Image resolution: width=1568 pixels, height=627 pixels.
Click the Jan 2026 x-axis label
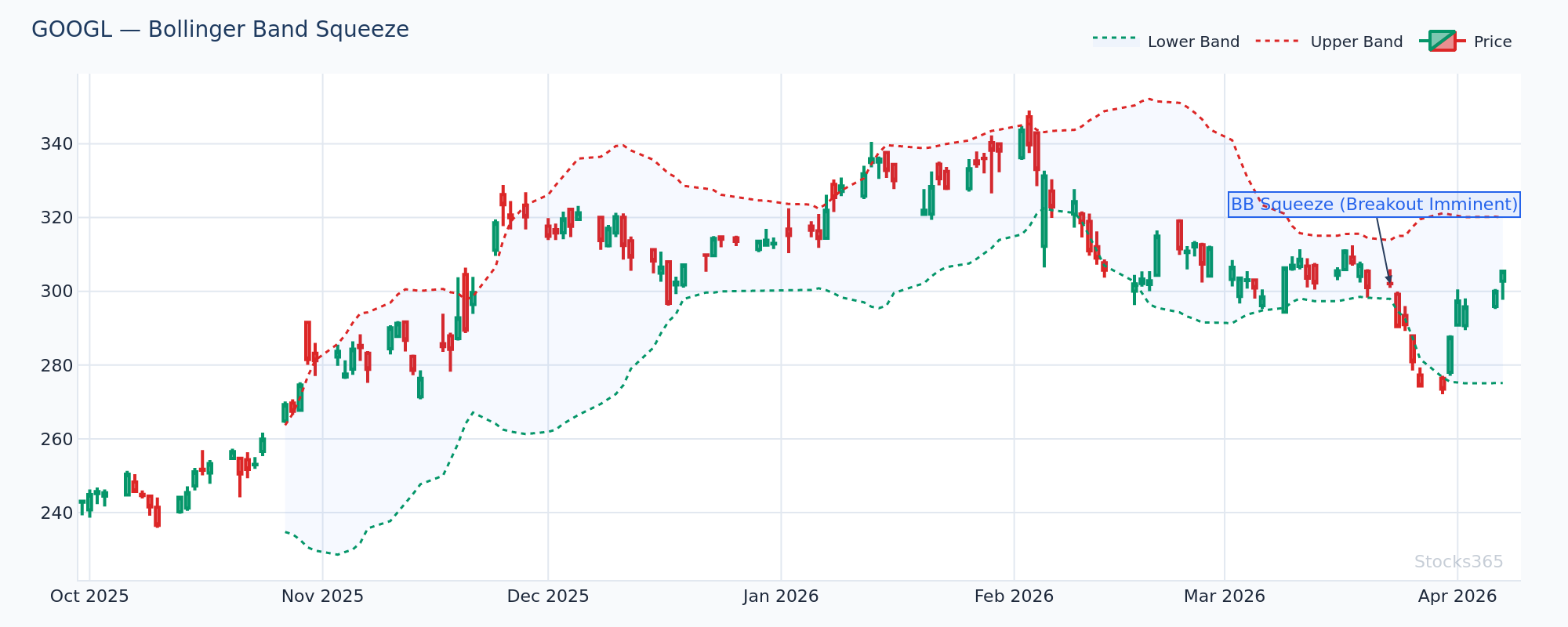pos(781,596)
